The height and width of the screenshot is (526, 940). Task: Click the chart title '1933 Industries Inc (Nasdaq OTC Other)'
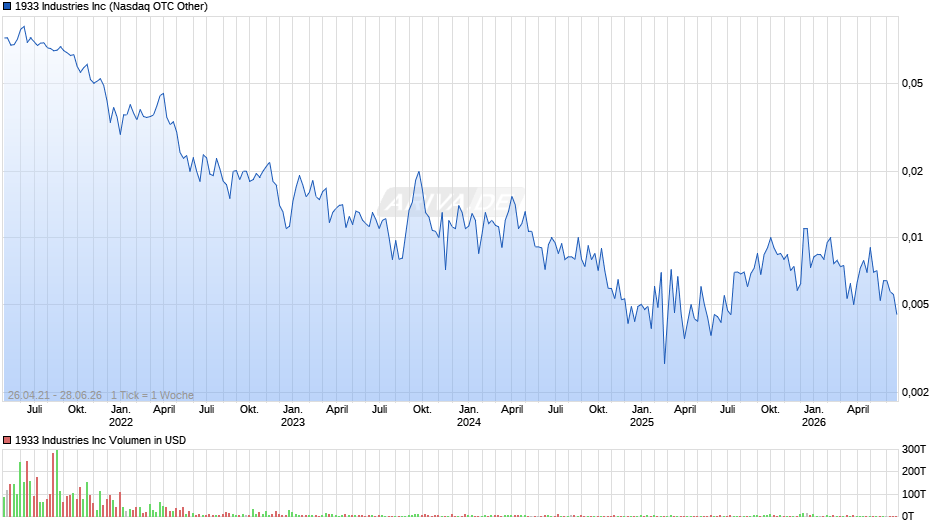tap(112, 7)
